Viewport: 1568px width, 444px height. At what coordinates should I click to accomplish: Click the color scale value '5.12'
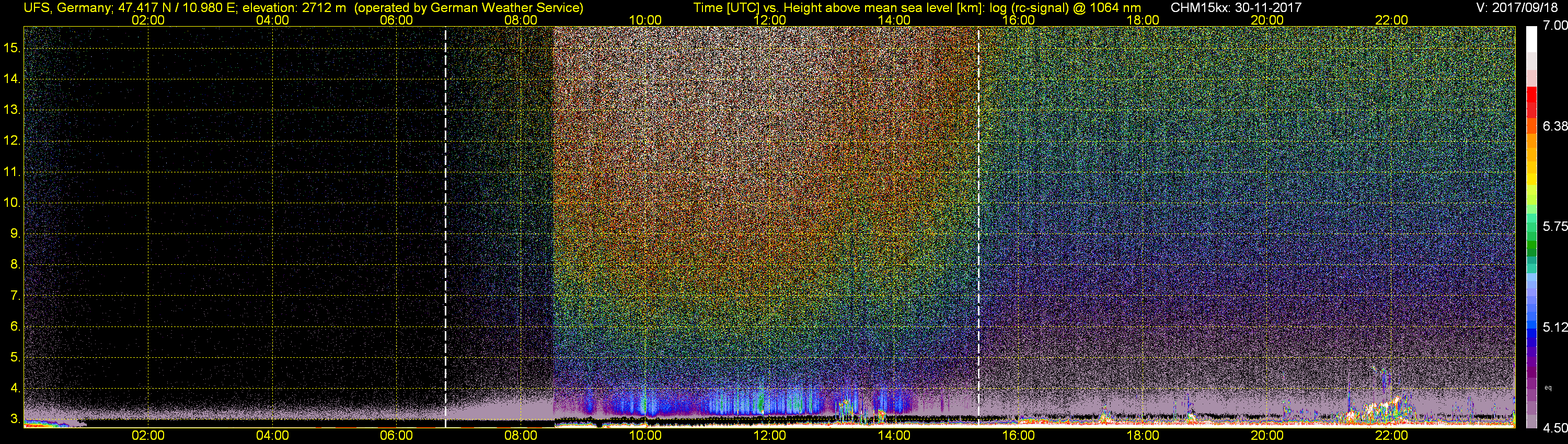click(1554, 327)
